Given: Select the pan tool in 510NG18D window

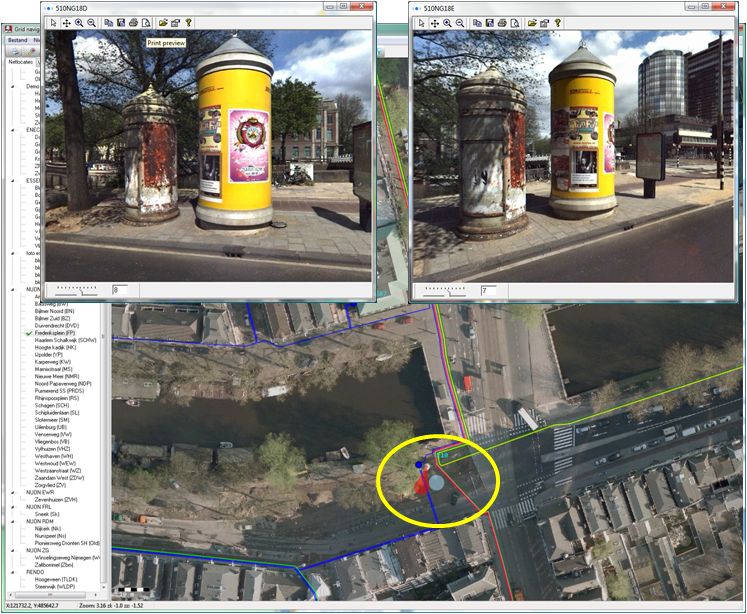Looking at the screenshot, I should (x=66, y=22).
